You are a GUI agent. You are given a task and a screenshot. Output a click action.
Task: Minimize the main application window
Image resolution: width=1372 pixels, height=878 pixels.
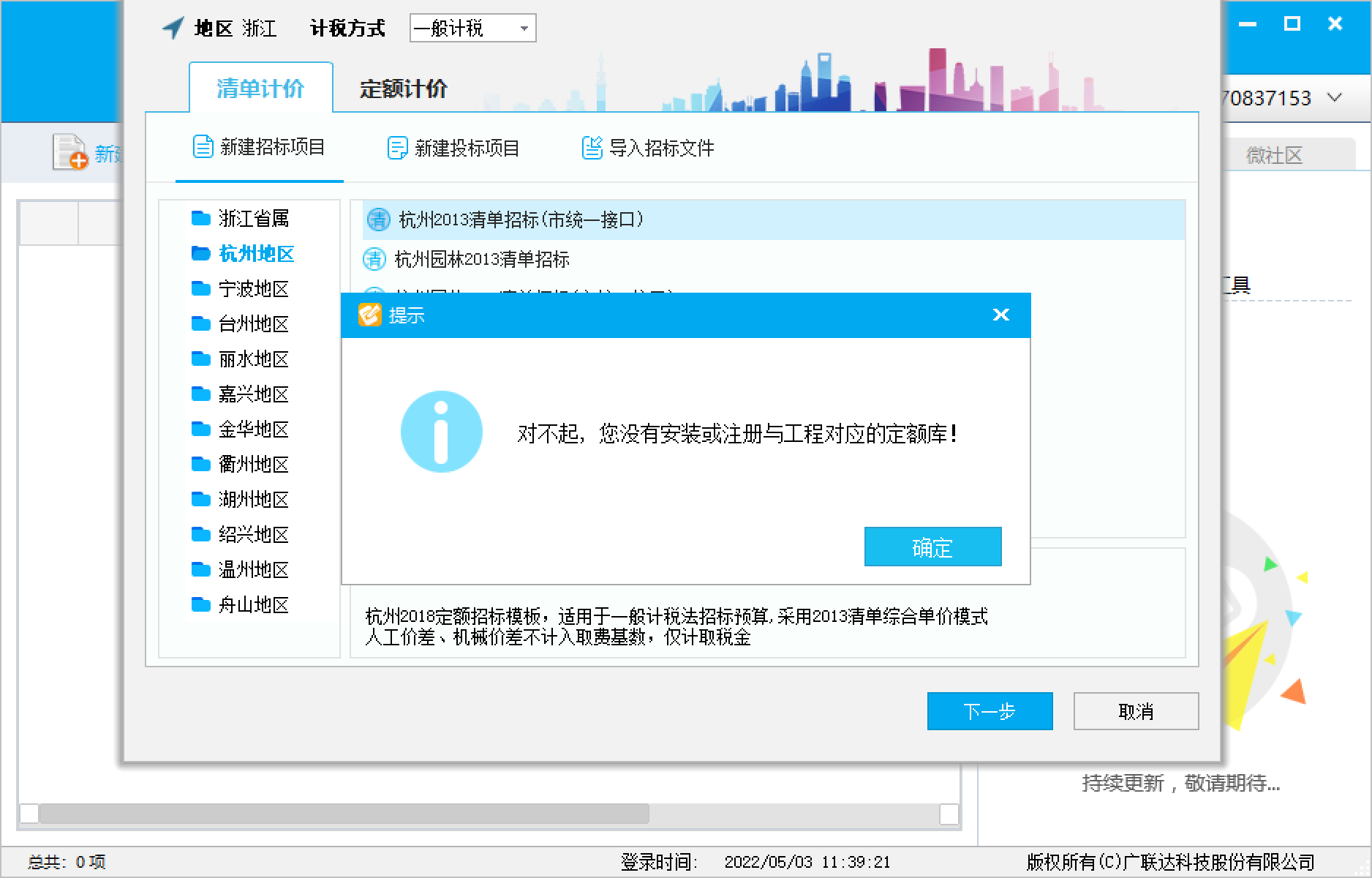(x=1248, y=23)
